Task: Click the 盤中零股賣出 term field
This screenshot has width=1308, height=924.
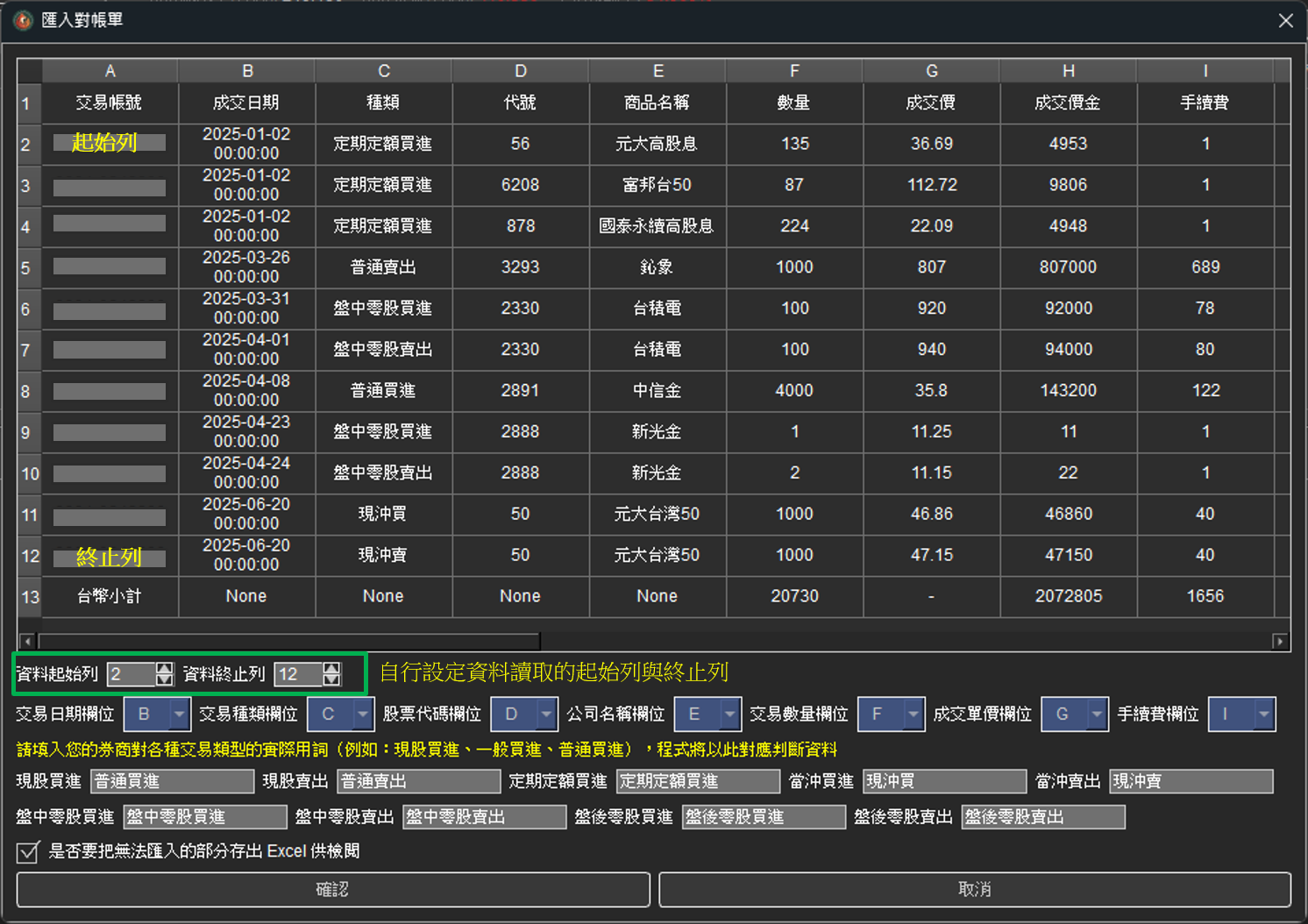Action: click(485, 817)
